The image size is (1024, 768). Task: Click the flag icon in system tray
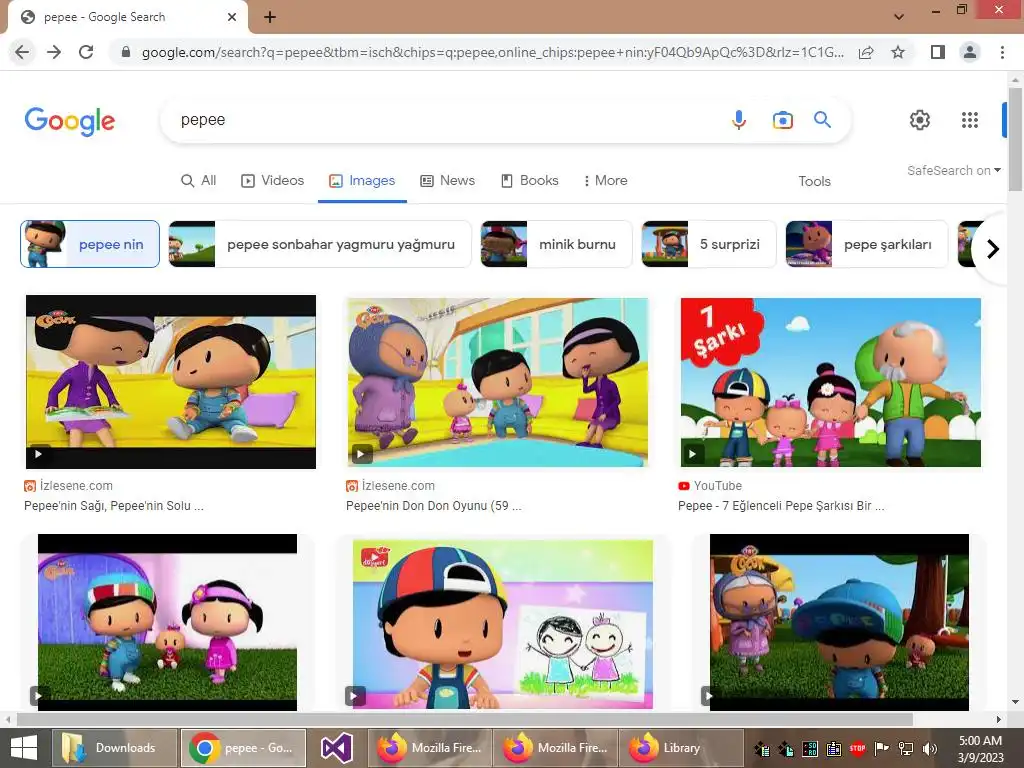tap(882, 748)
